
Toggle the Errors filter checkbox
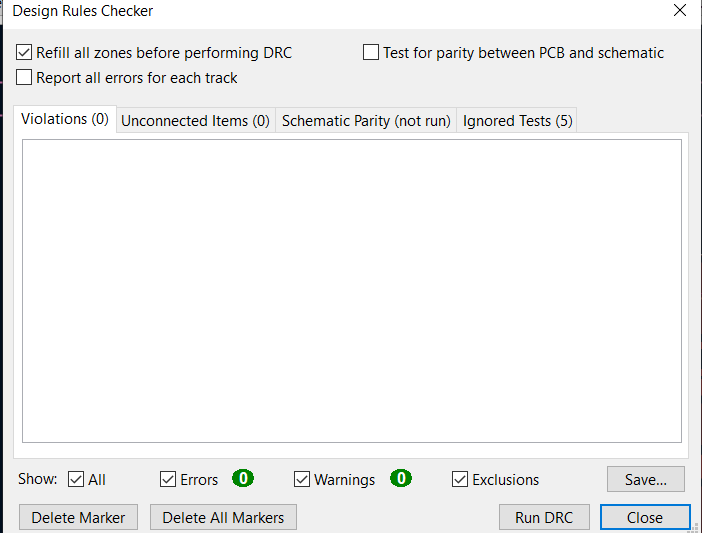pos(168,479)
